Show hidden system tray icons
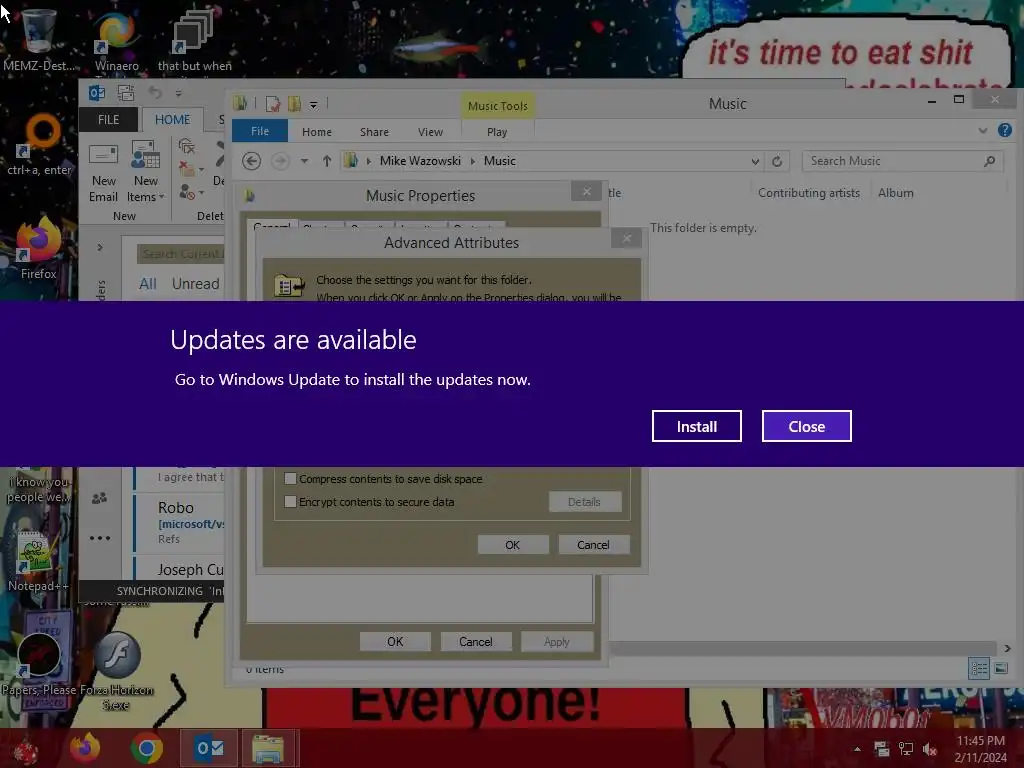Screen dimensions: 1024x768 (857, 749)
